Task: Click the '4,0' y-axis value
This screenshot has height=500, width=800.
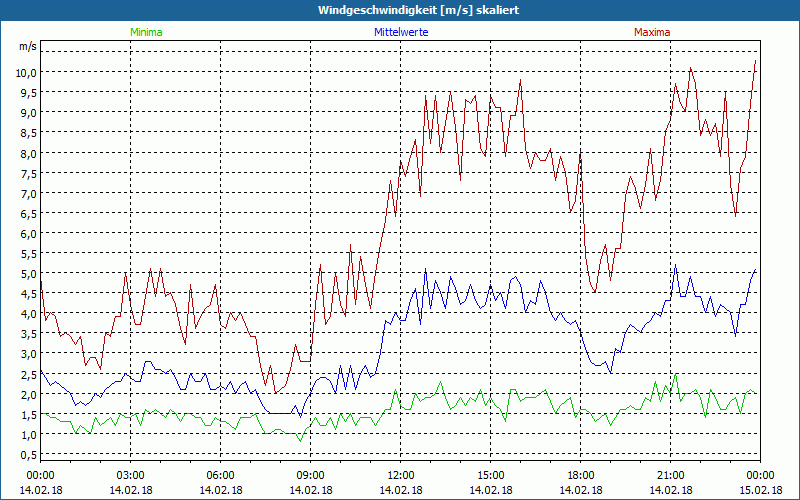Action: click(x=28, y=314)
